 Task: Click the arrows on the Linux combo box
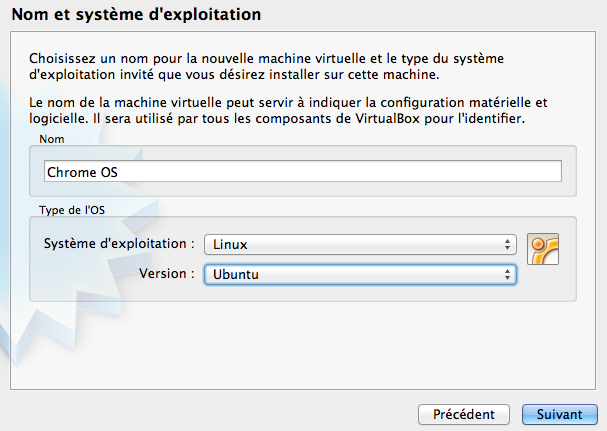(x=508, y=244)
